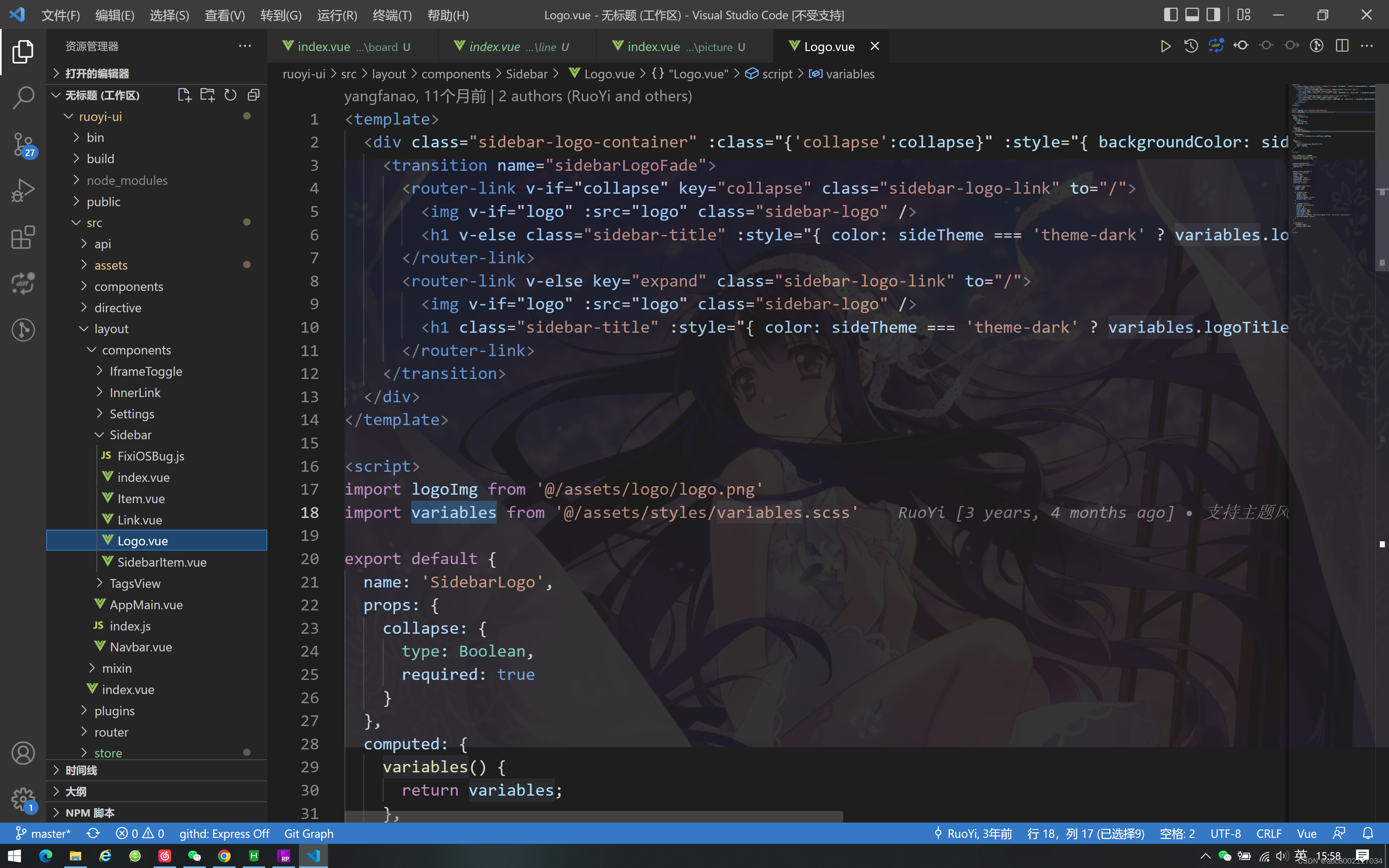
Task: Toggle secondary side bar layout icon
Action: pos(1213,15)
